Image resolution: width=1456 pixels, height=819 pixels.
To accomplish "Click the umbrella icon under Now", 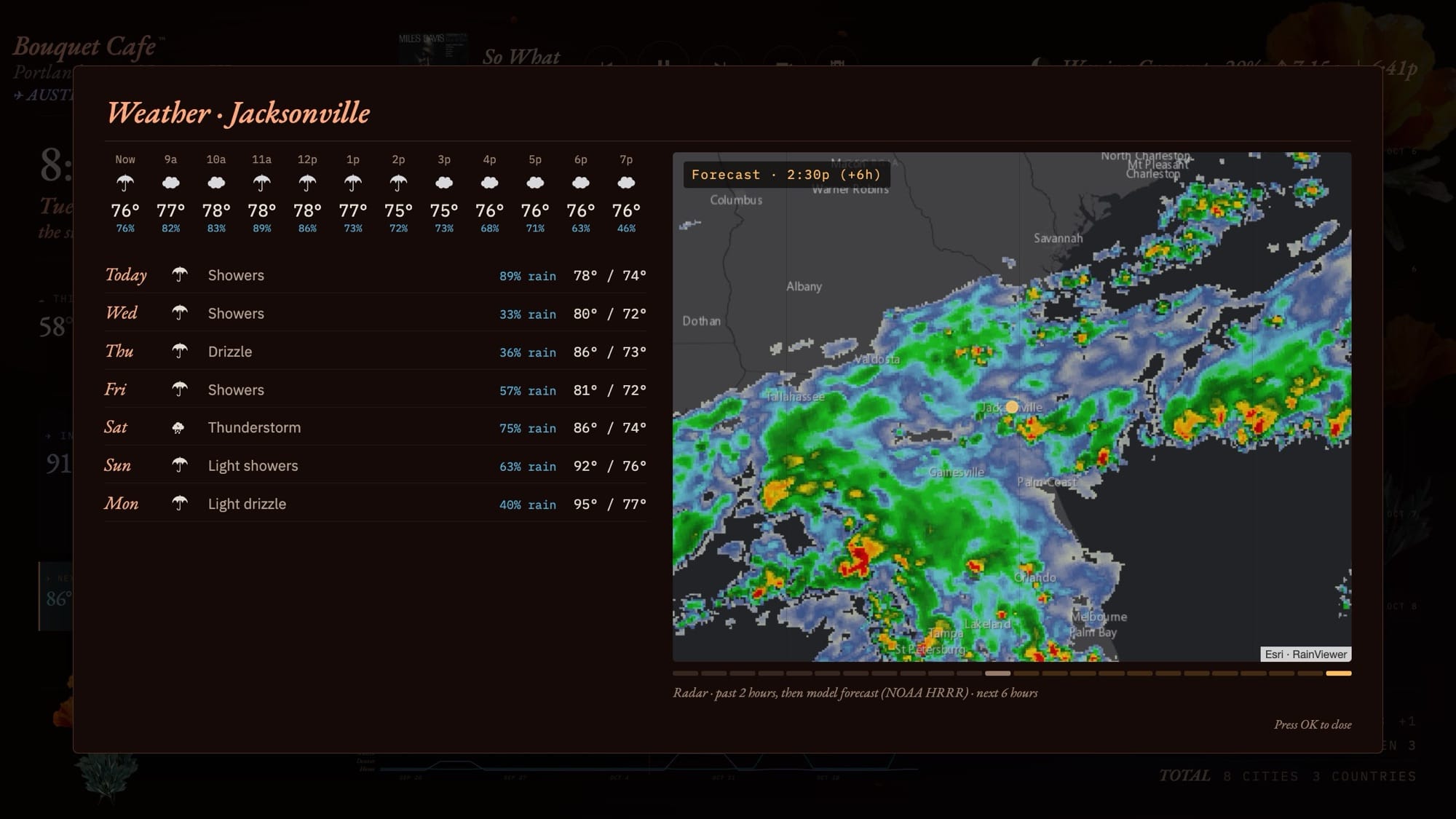I will point(125,183).
